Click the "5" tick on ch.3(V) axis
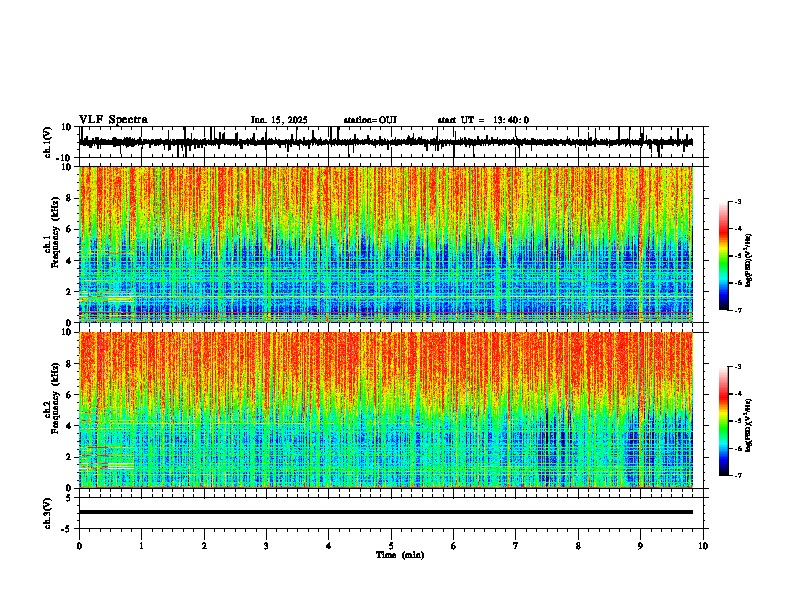 pos(69,498)
